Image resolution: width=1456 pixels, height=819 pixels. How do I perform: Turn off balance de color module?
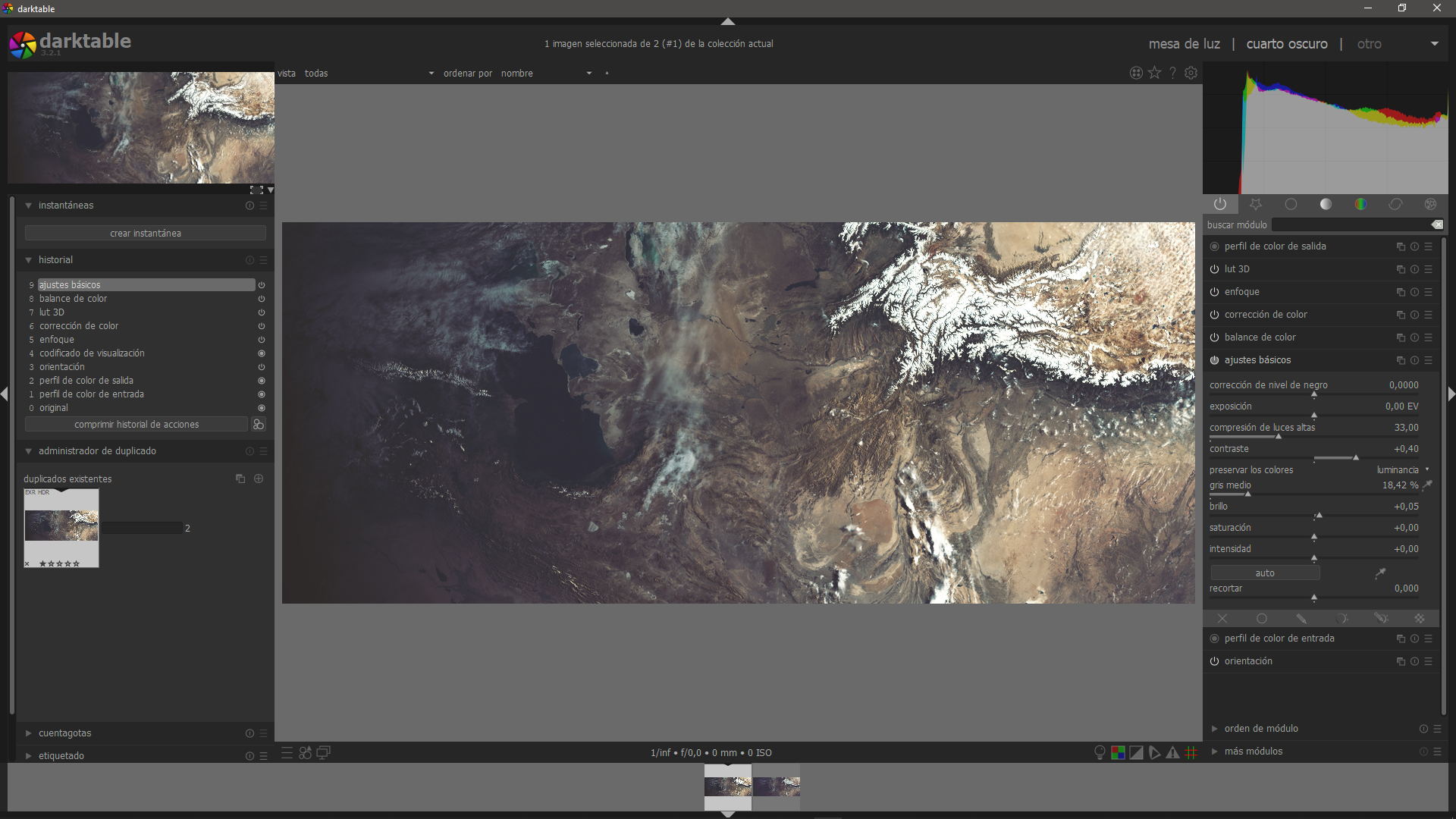1214,337
